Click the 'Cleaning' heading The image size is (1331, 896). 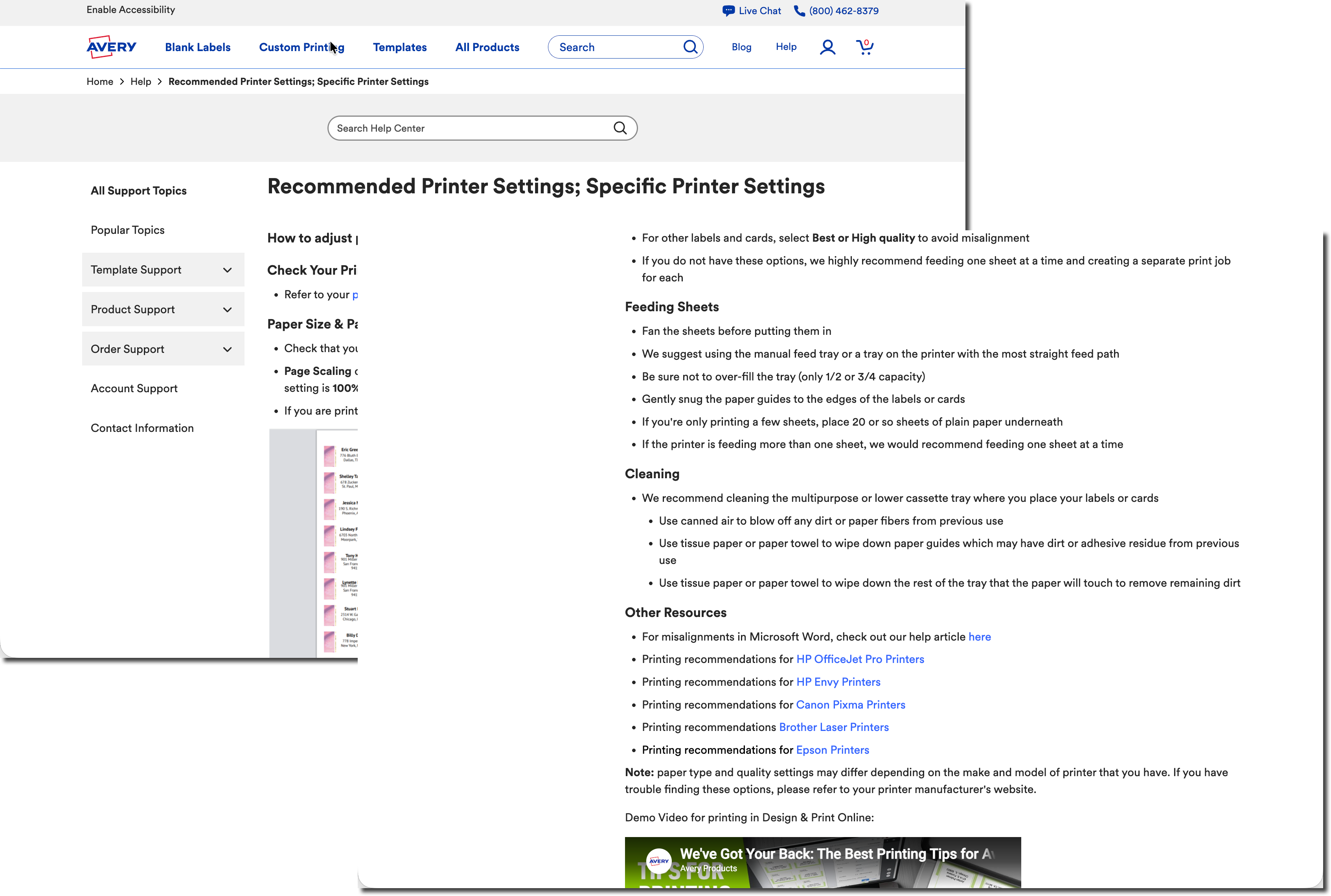click(652, 474)
